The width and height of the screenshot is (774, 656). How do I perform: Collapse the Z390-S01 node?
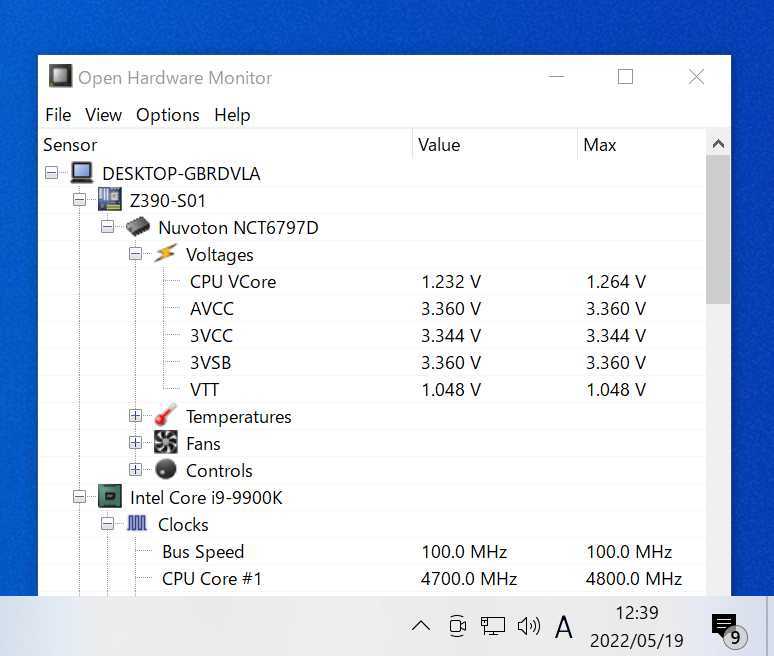pyautogui.click(x=79, y=200)
